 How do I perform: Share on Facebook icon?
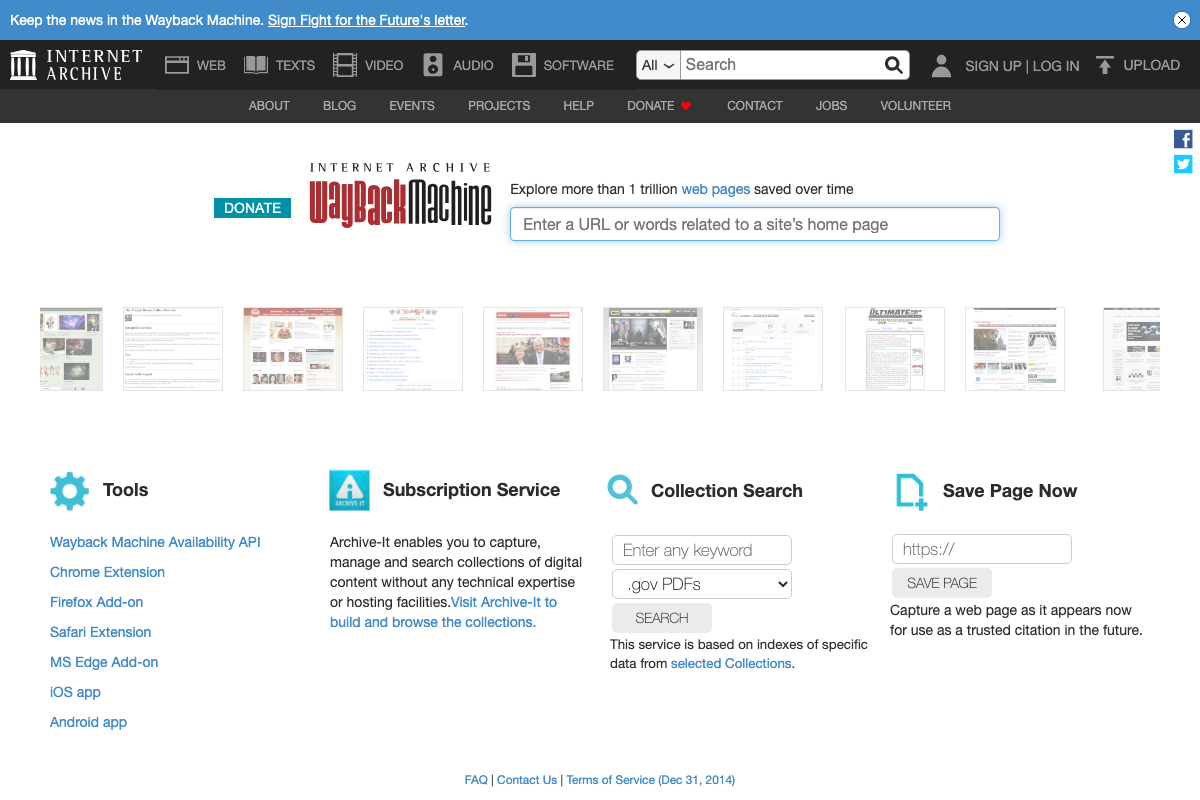[x=1183, y=140]
